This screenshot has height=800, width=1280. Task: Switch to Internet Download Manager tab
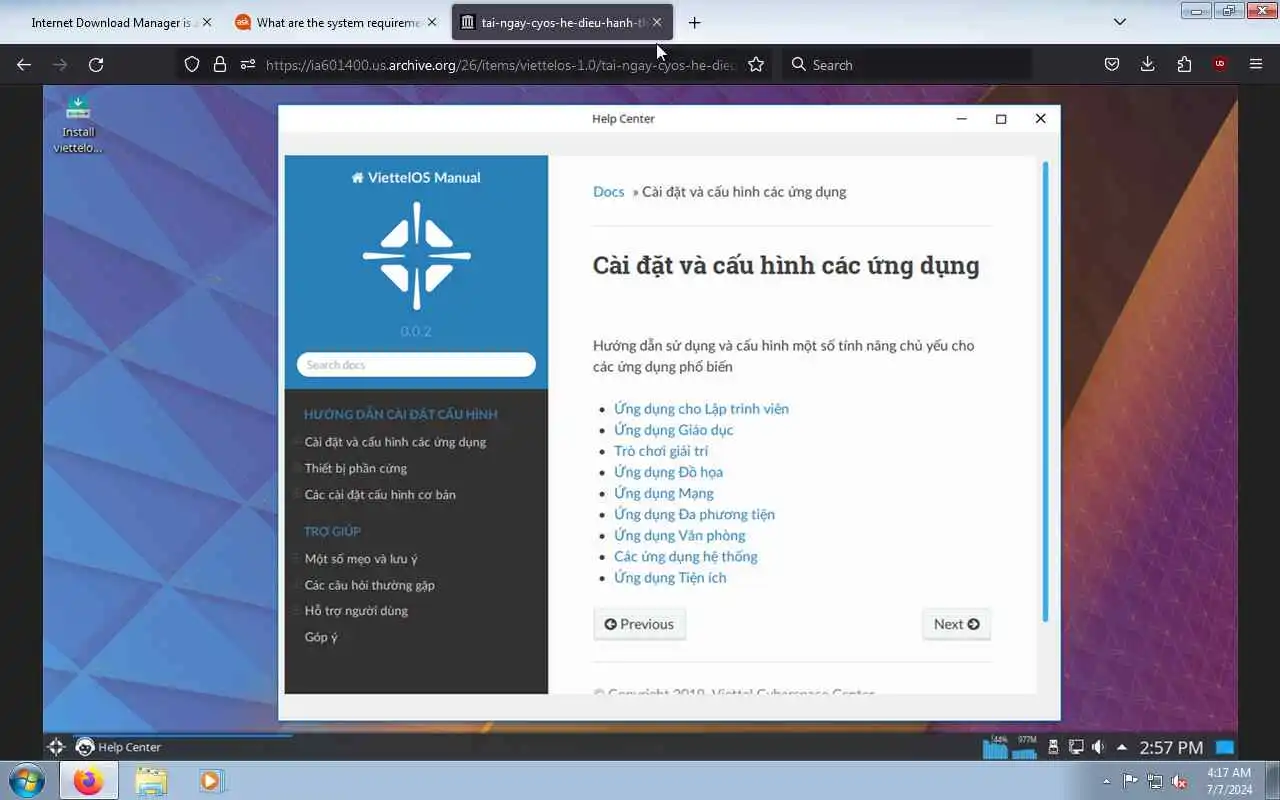[x=113, y=22]
